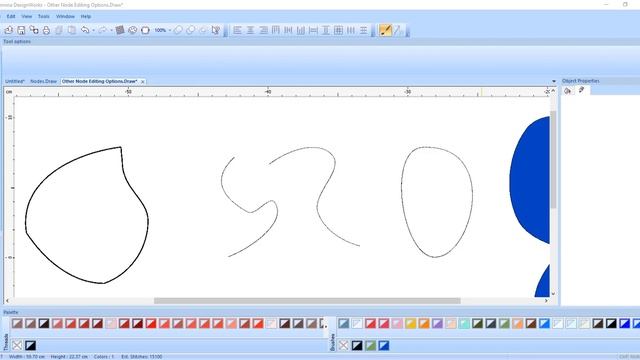
Task: Click the Undo arrow icon
Action: point(84,30)
